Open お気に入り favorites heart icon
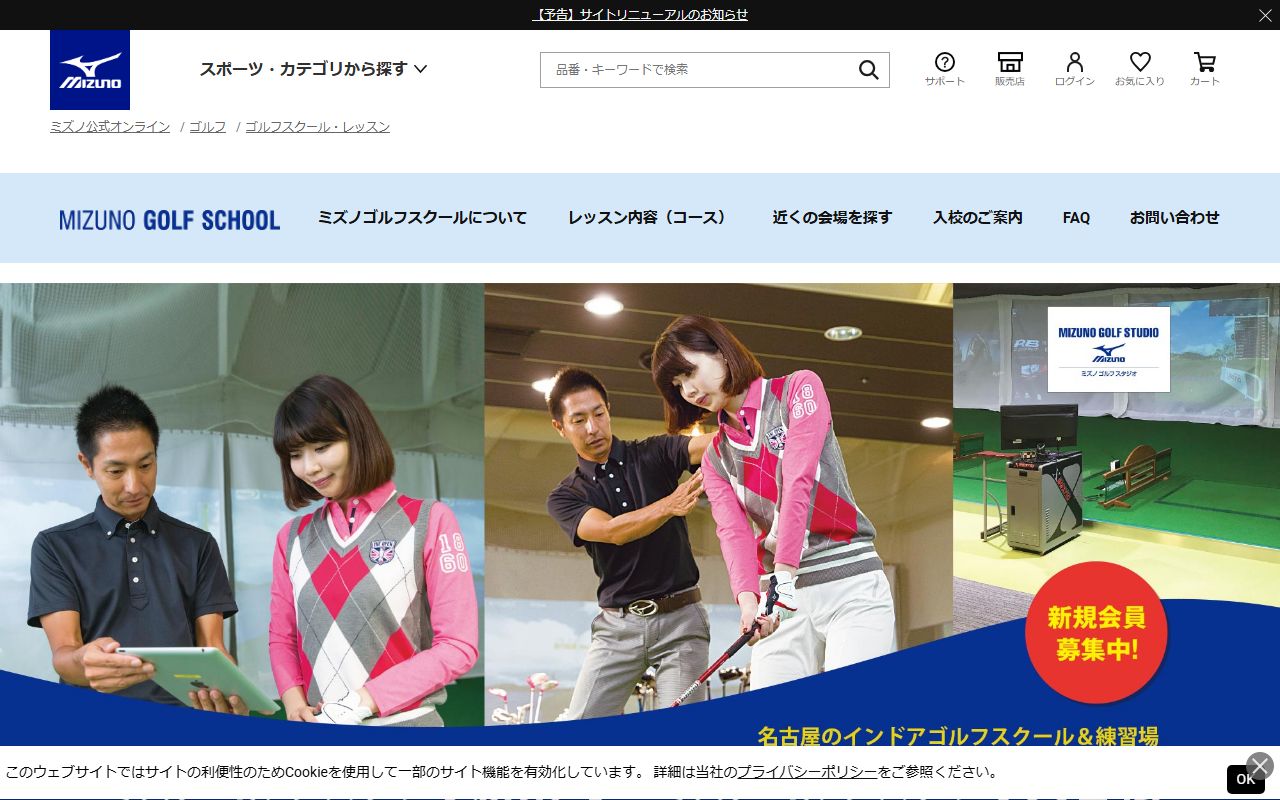The image size is (1280, 800). [1140, 69]
